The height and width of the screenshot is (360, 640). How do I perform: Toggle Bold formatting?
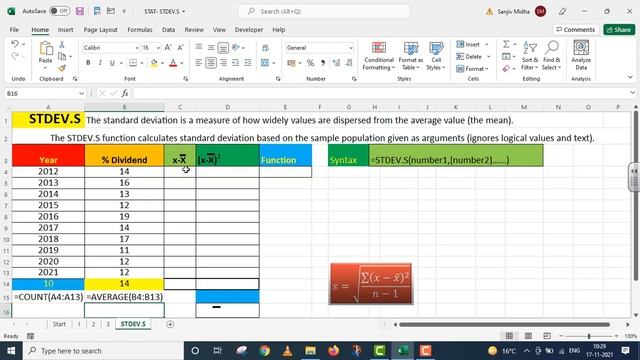click(88, 63)
